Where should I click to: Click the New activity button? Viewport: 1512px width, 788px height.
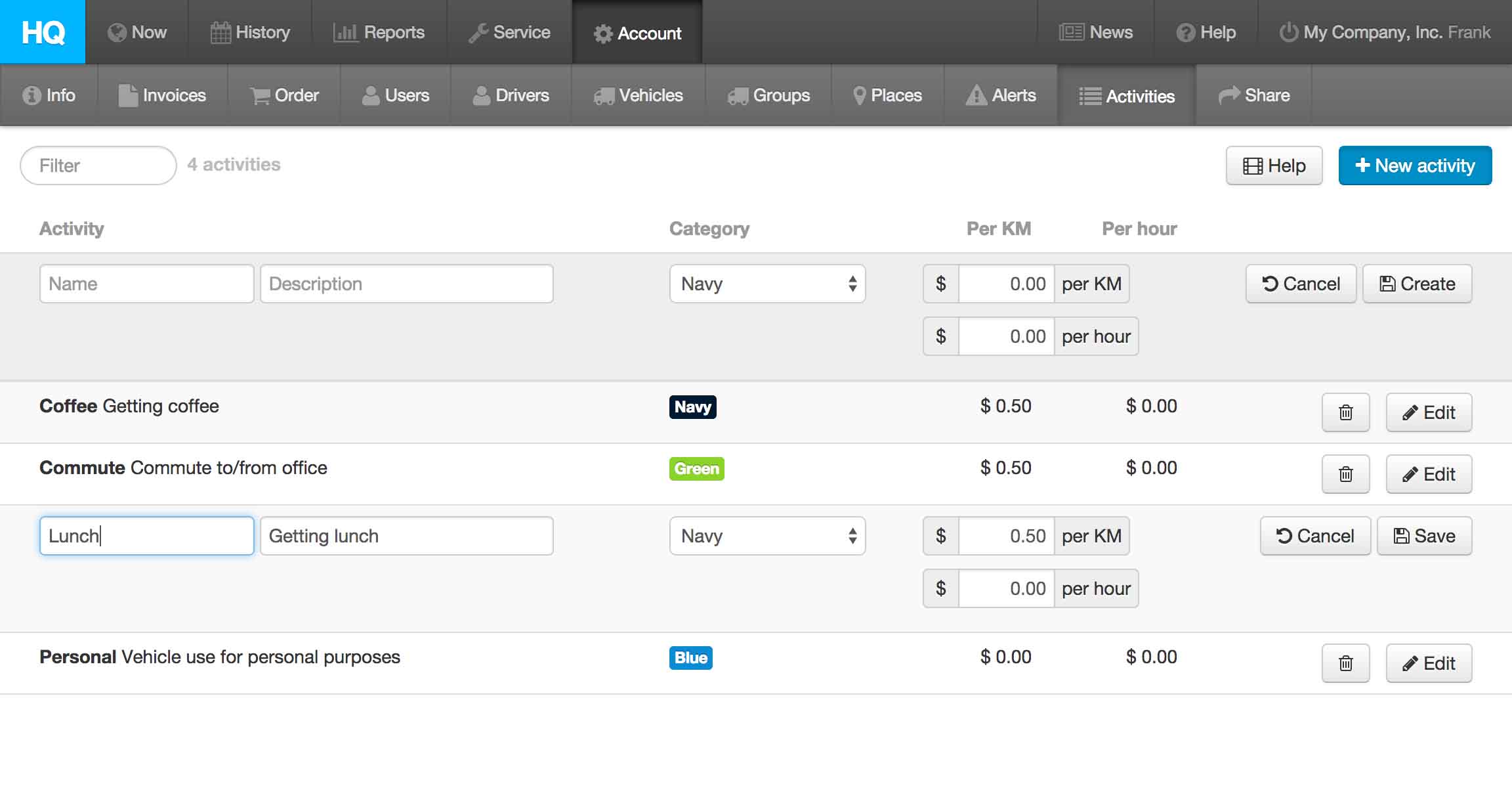1415,165
